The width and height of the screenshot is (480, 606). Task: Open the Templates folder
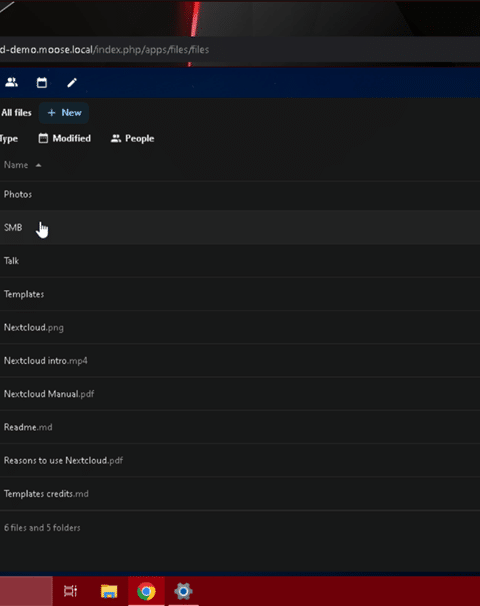24,294
